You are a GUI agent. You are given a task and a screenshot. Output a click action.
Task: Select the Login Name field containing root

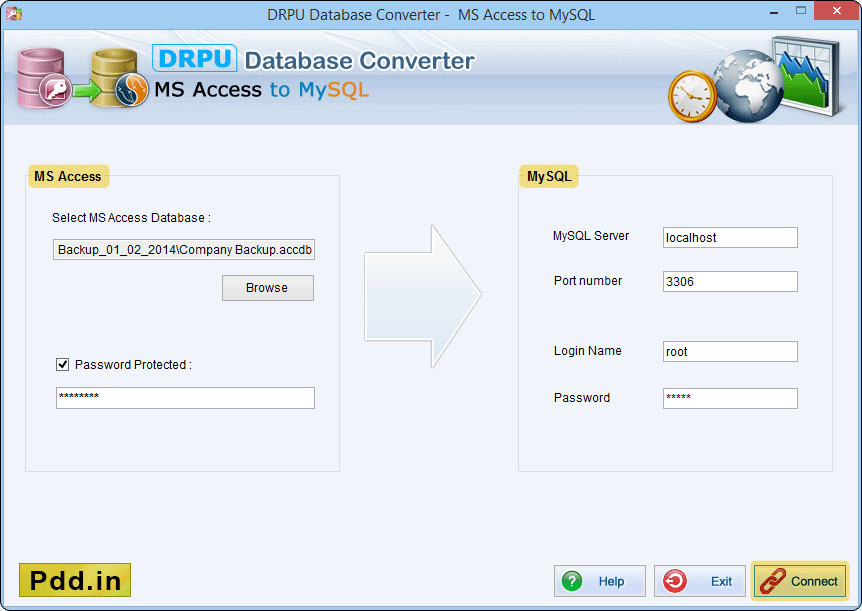[x=730, y=351]
